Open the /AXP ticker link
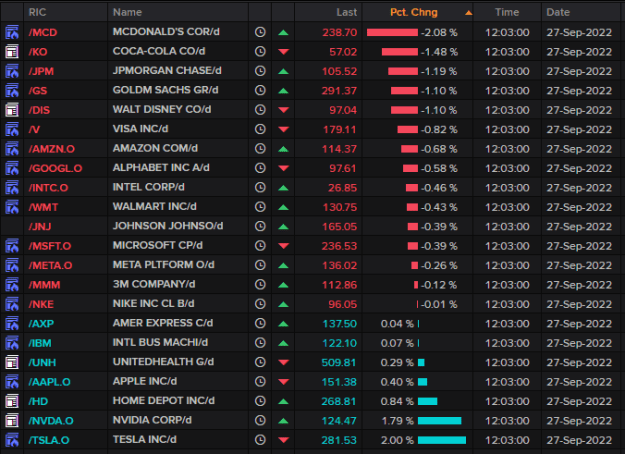 tap(41, 324)
